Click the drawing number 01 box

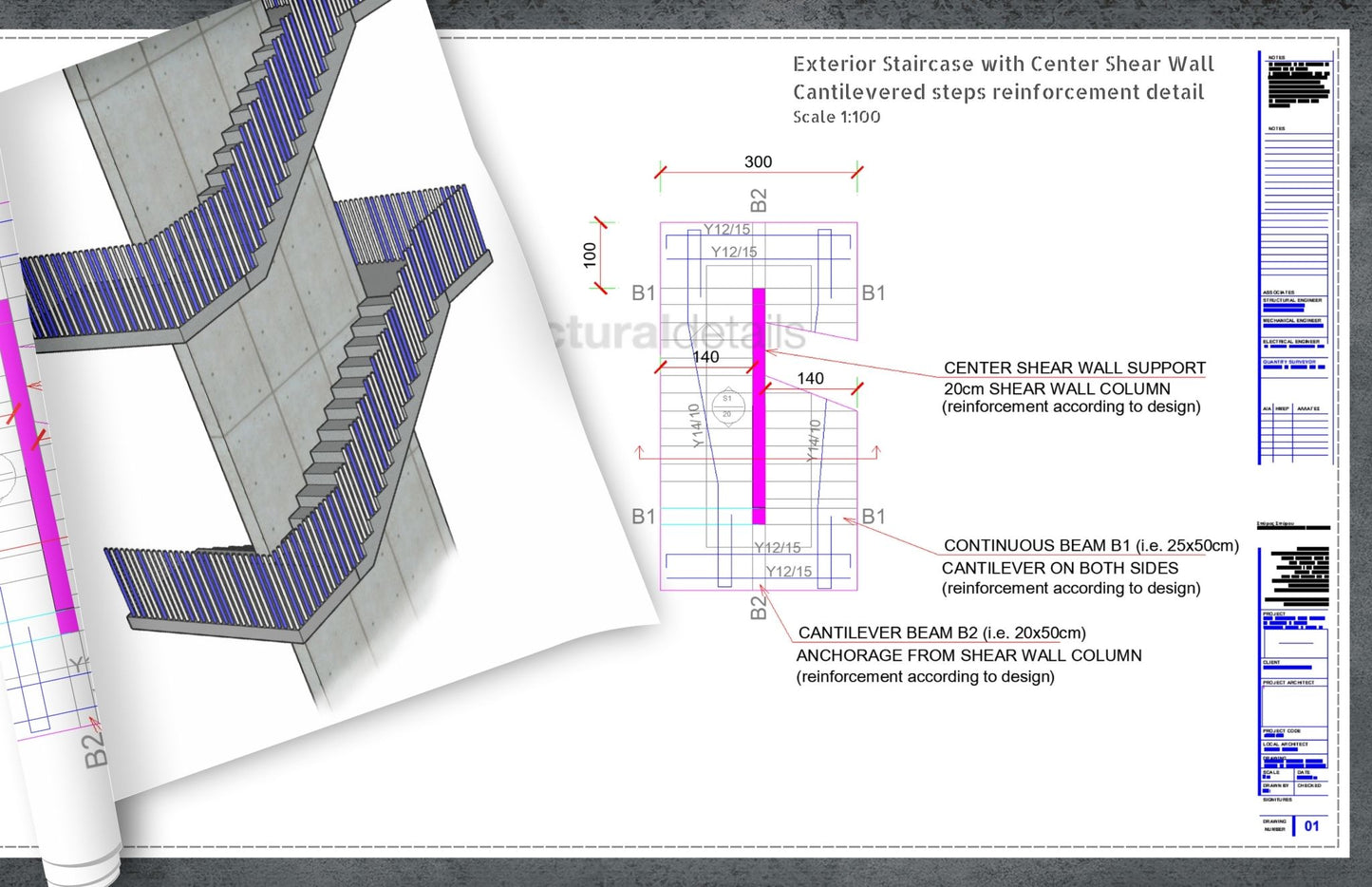pyautogui.click(x=1311, y=825)
